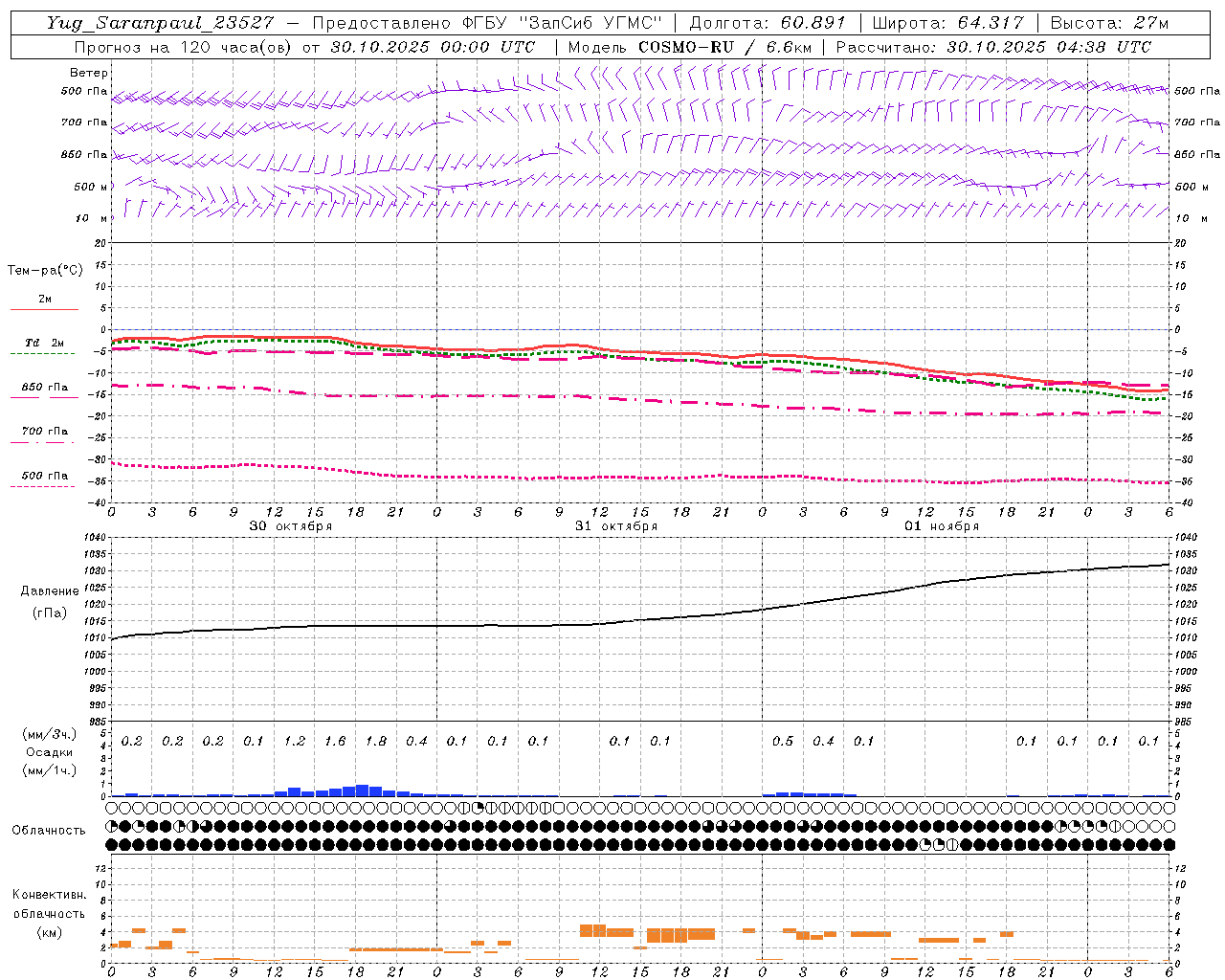Click the date label 31 октября

616,526
